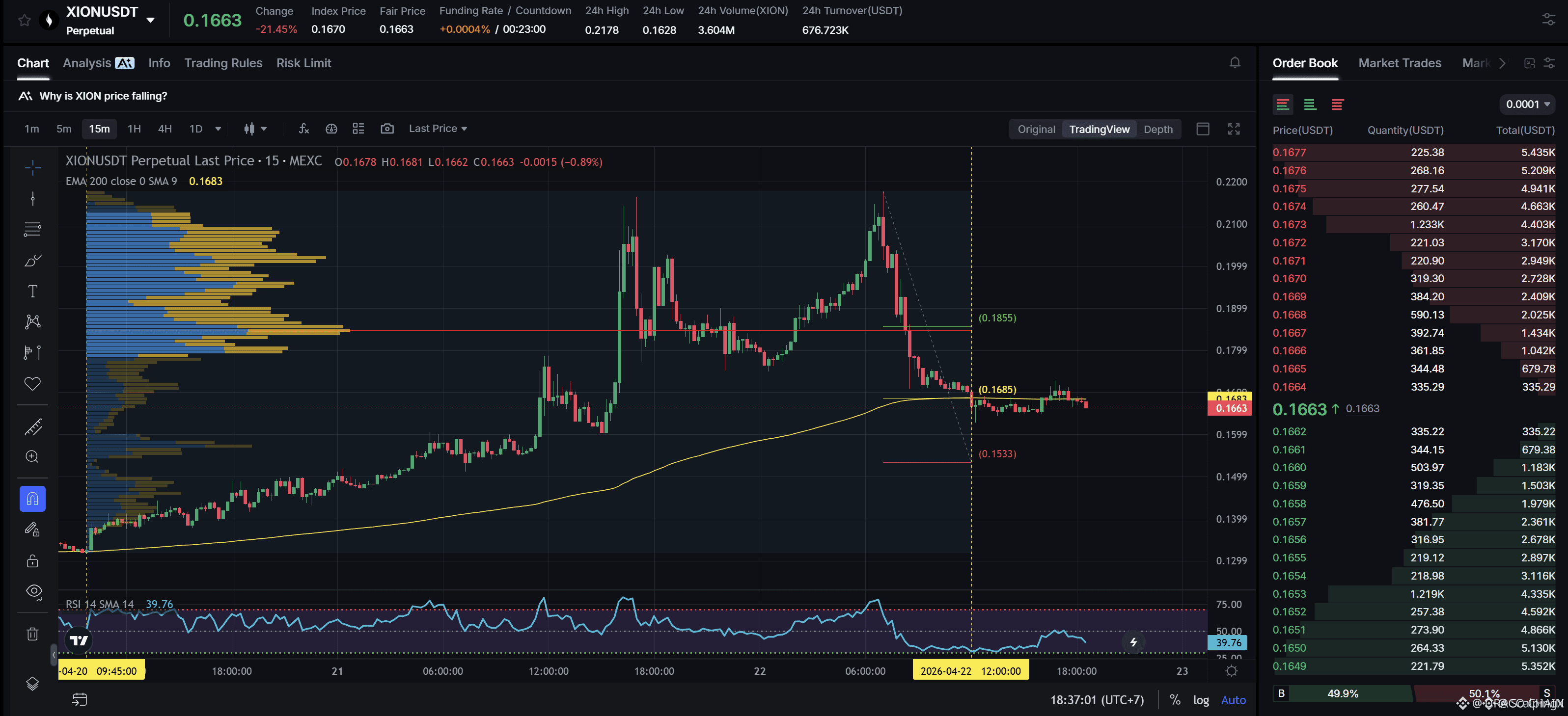Take chart snapshot with camera icon

[387, 129]
